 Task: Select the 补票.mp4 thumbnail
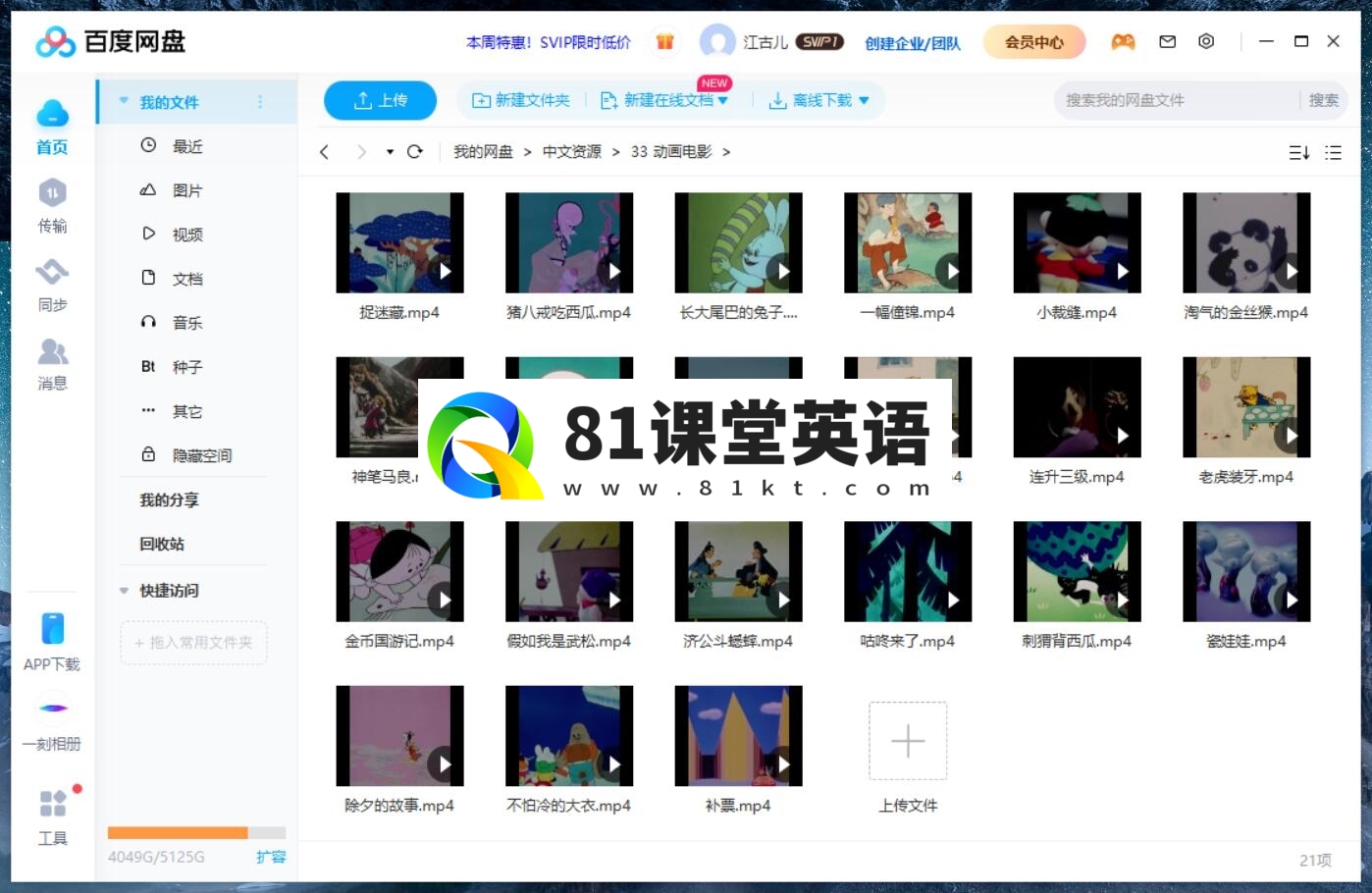coord(738,736)
